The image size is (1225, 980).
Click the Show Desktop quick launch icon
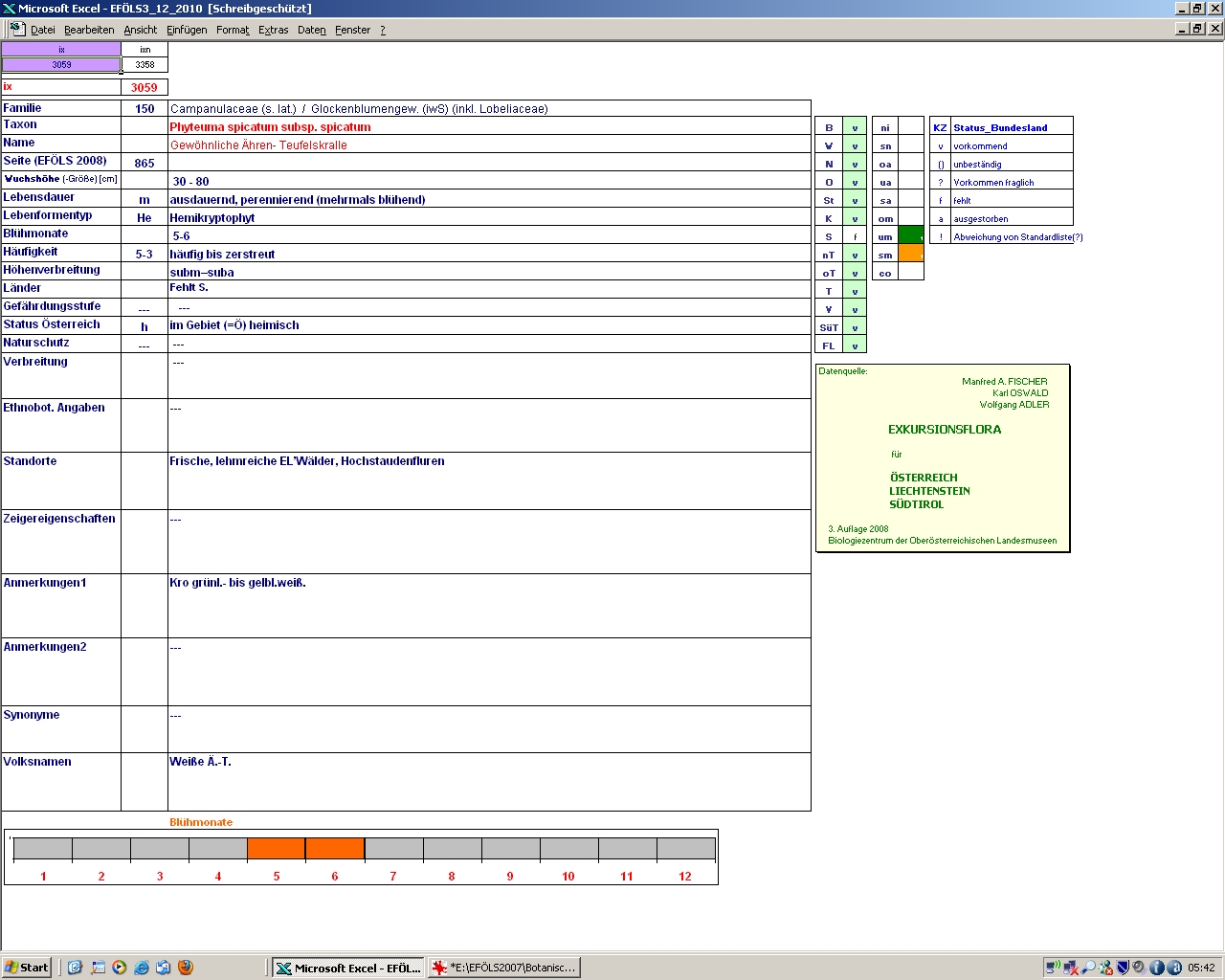pos(98,968)
